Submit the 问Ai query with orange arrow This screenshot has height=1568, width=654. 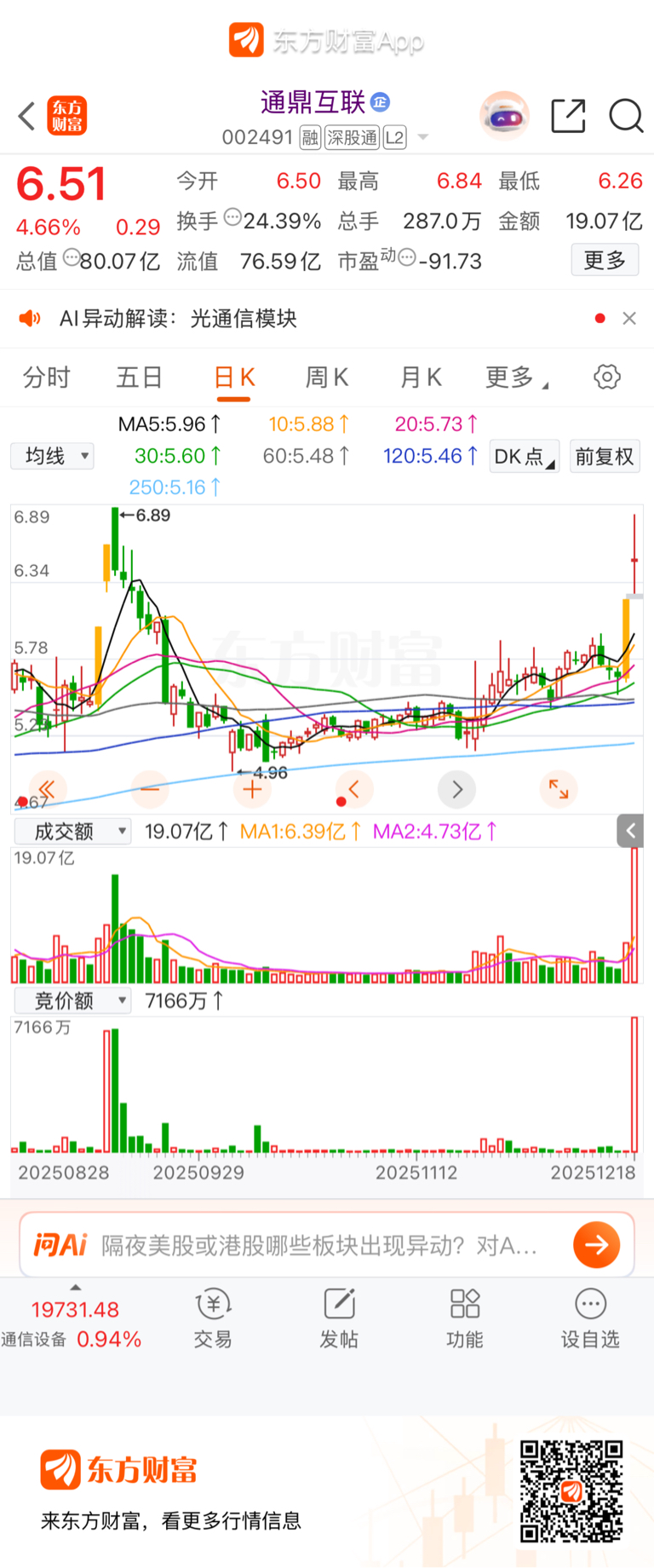596,1245
